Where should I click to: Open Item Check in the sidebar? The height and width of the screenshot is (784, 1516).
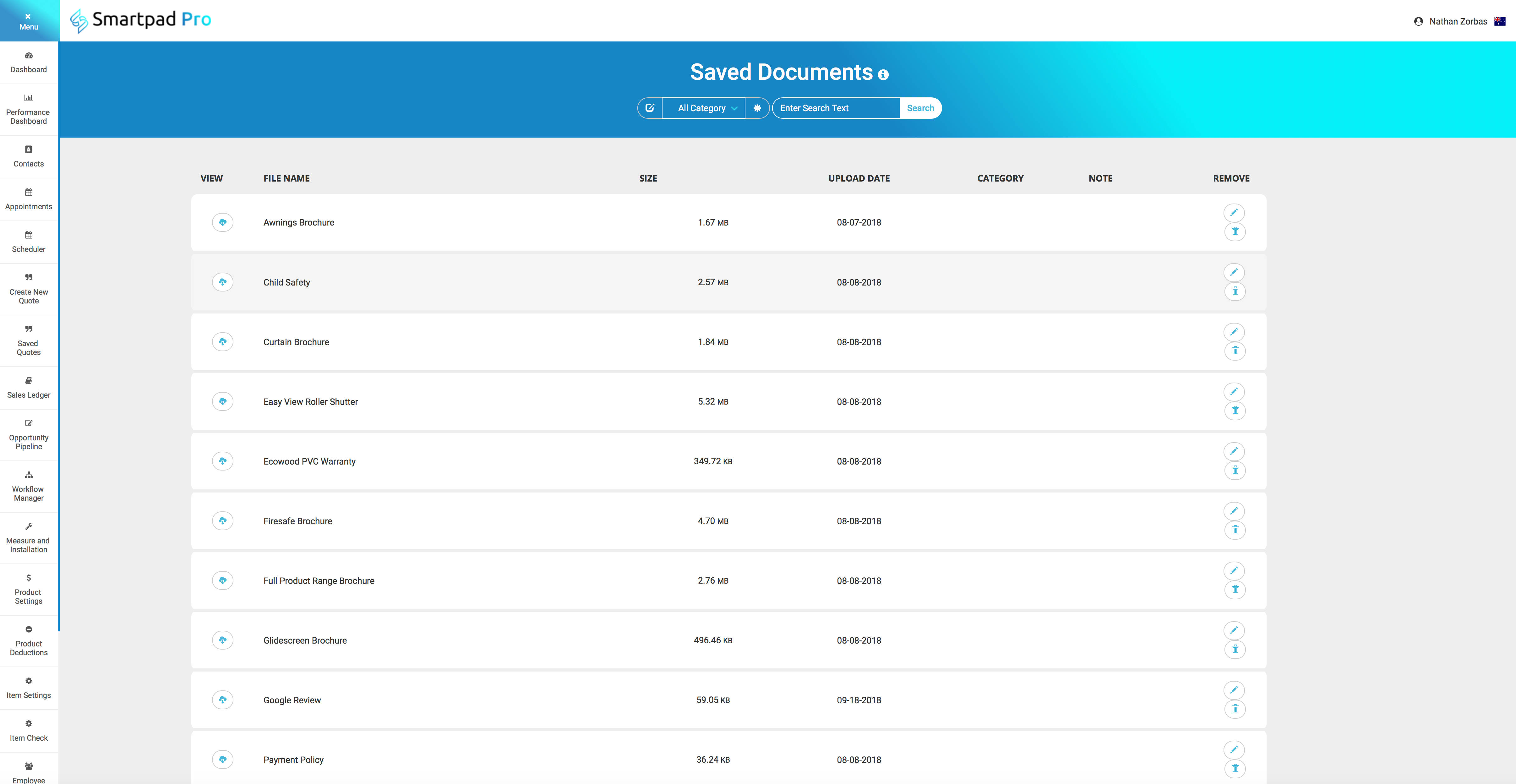(x=29, y=731)
